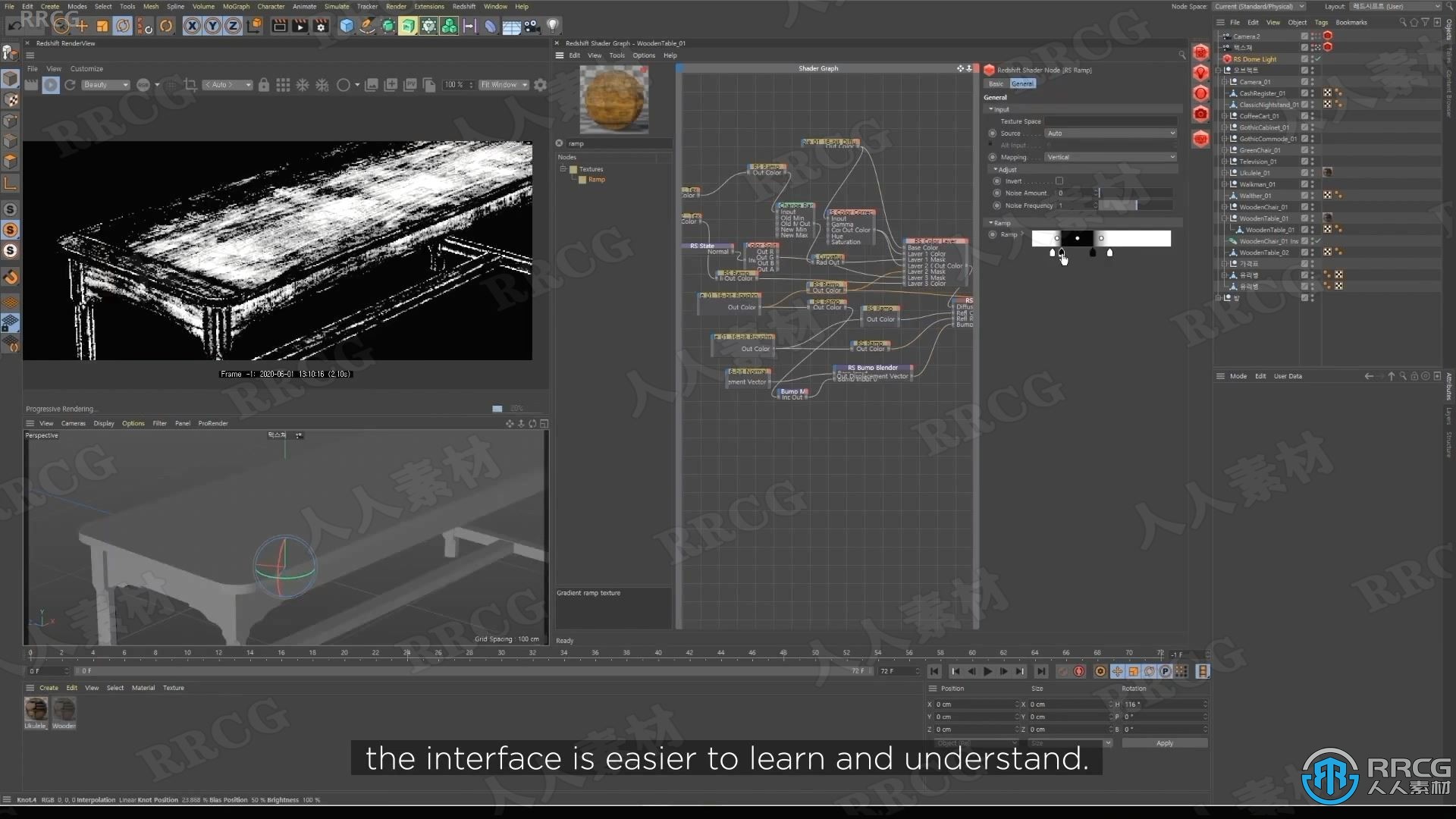
Task: Open the Auto dropdown in RenderView
Action: click(x=227, y=85)
